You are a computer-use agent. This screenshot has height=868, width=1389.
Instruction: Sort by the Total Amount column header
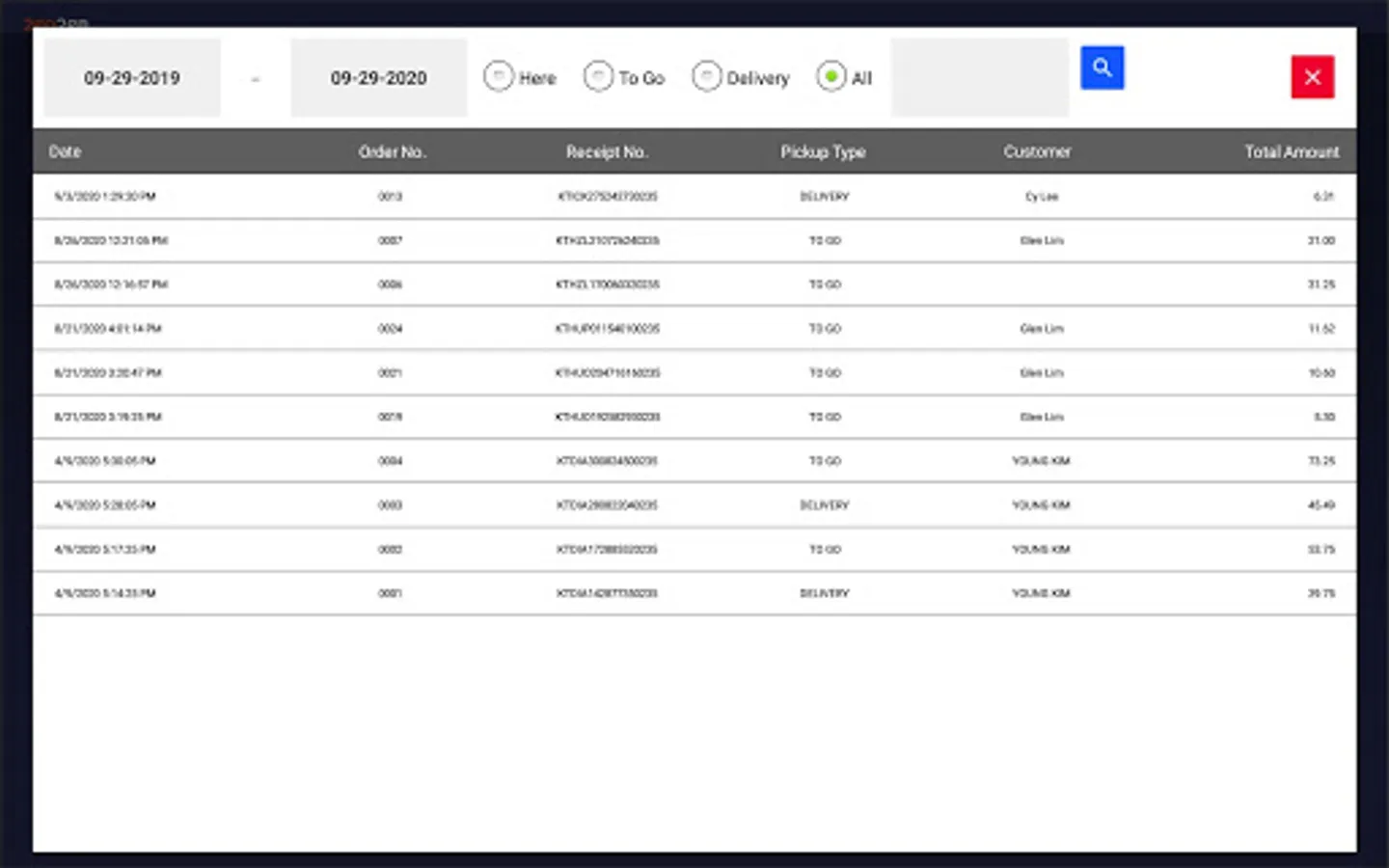(1292, 151)
